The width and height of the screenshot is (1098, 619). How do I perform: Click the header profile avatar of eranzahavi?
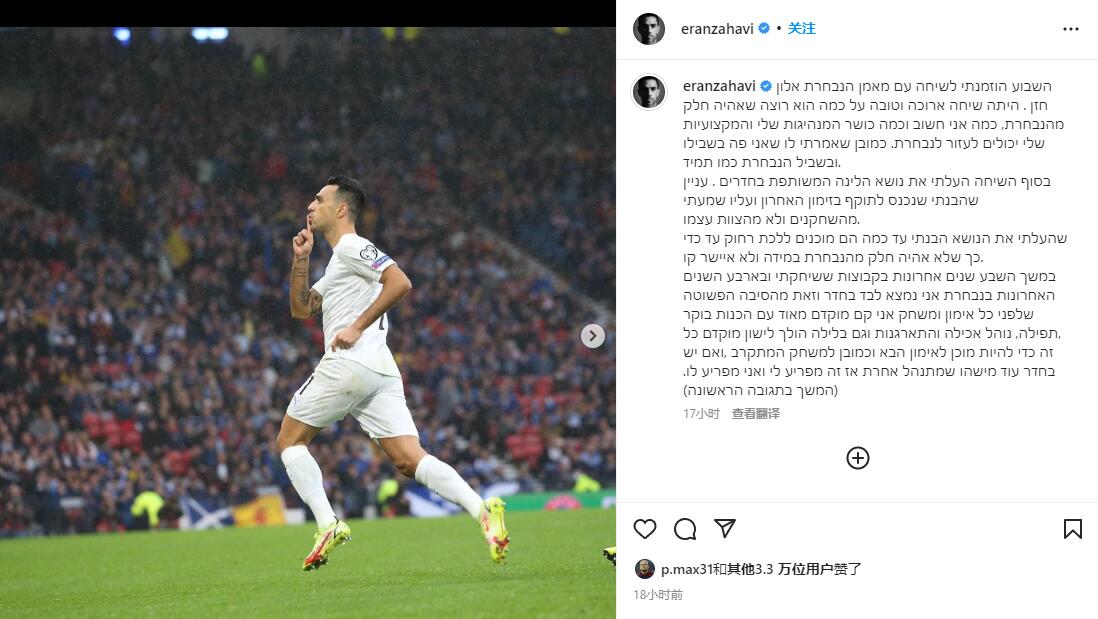648,29
